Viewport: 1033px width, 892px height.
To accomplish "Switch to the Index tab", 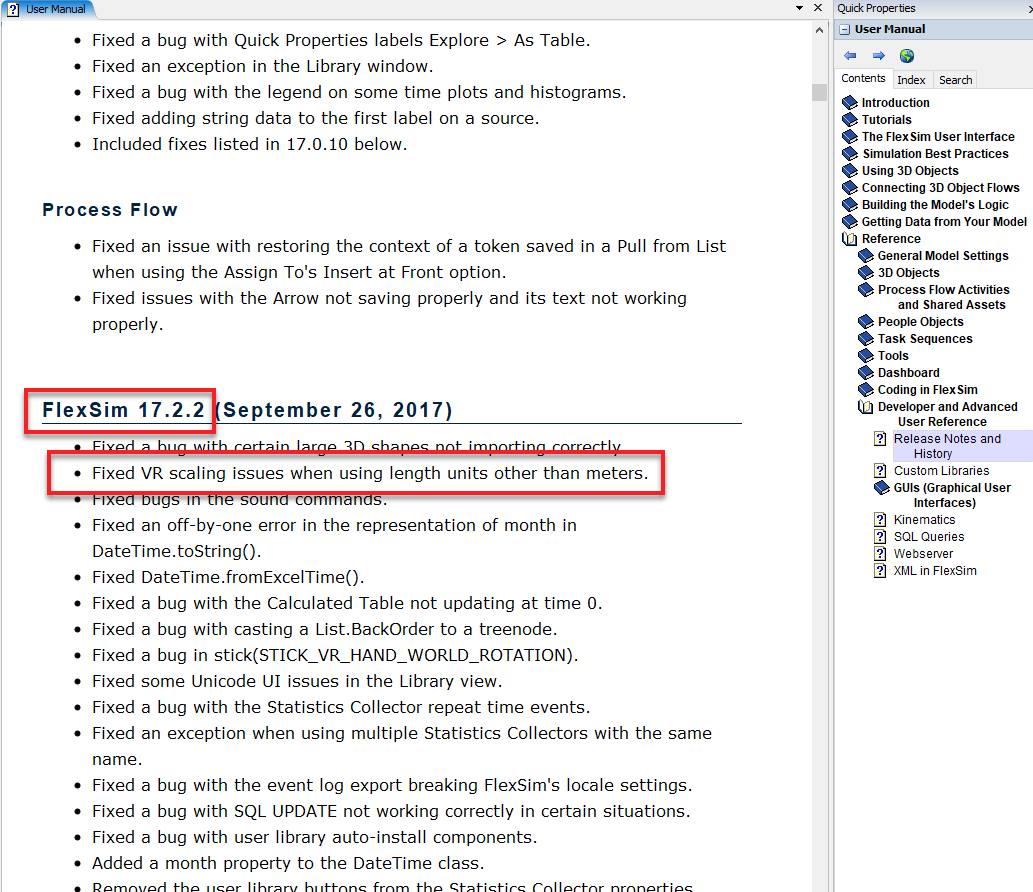I will 911,80.
